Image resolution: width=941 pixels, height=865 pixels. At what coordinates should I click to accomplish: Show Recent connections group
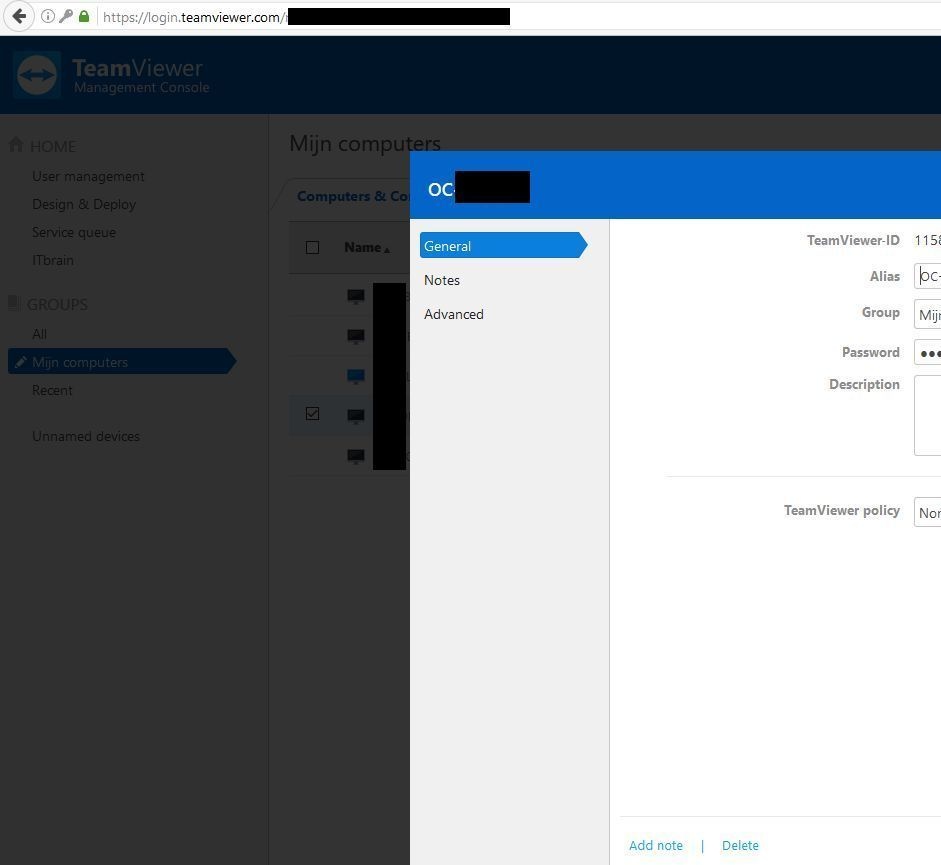[x=52, y=390]
